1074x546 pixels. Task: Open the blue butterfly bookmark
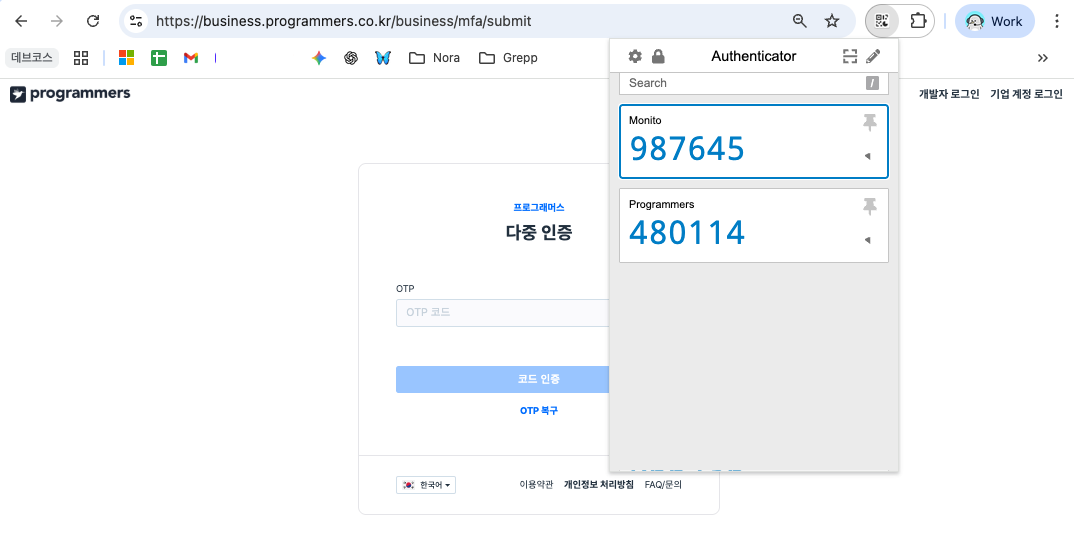point(383,58)
